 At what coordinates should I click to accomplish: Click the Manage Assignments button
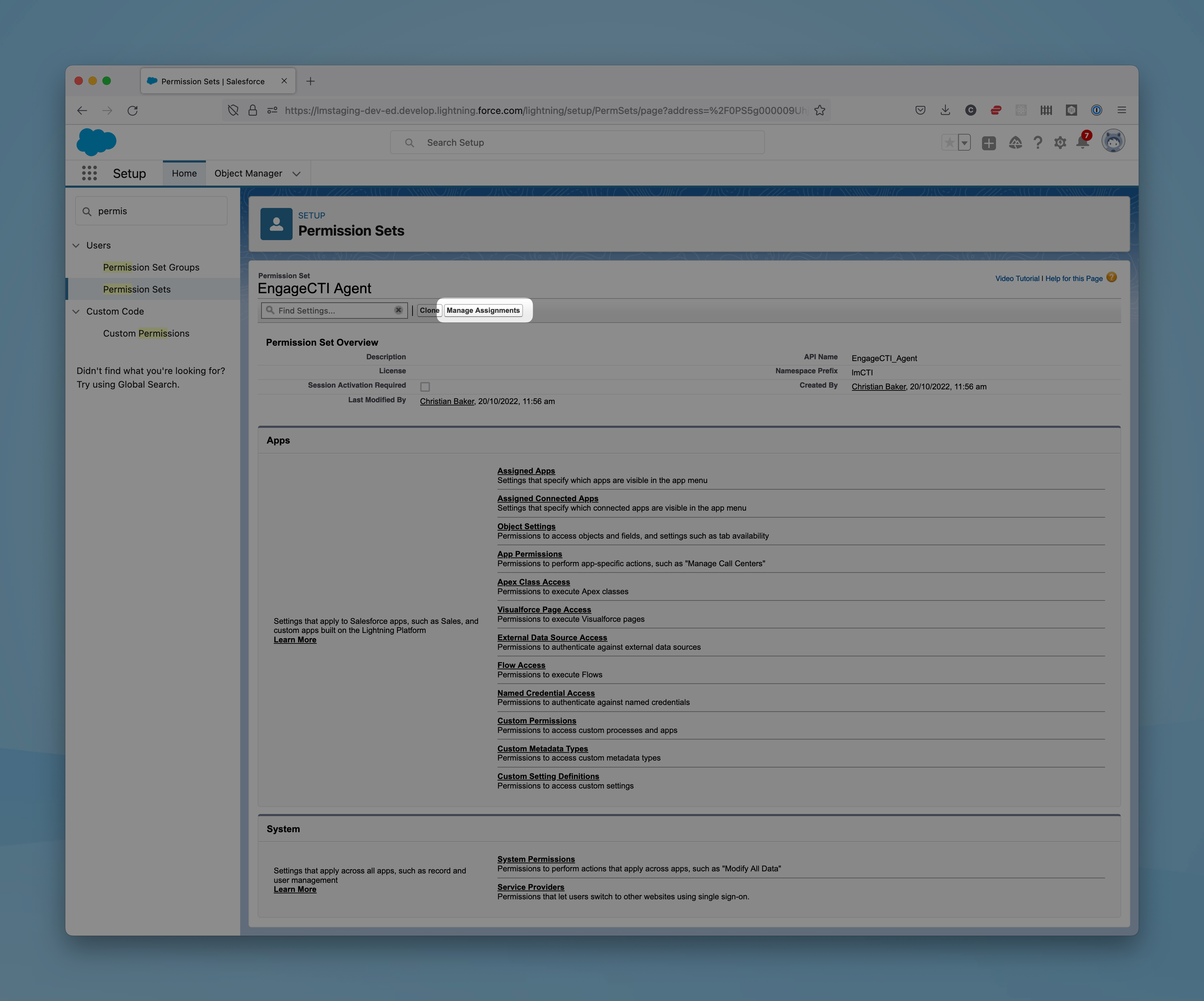pyautogui.click(x=483, y=310)
